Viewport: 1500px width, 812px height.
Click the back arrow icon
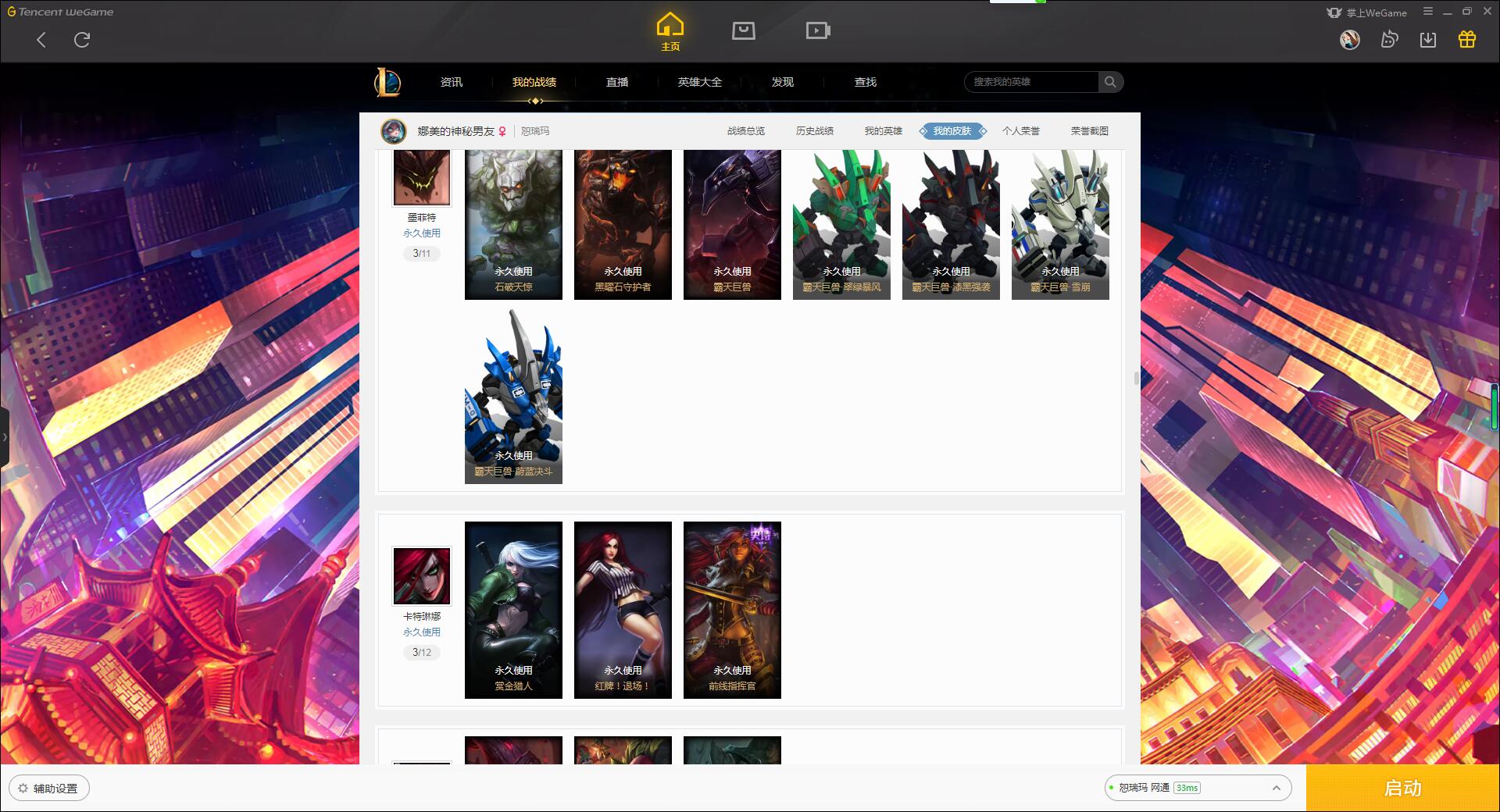(x=41, y=40)
